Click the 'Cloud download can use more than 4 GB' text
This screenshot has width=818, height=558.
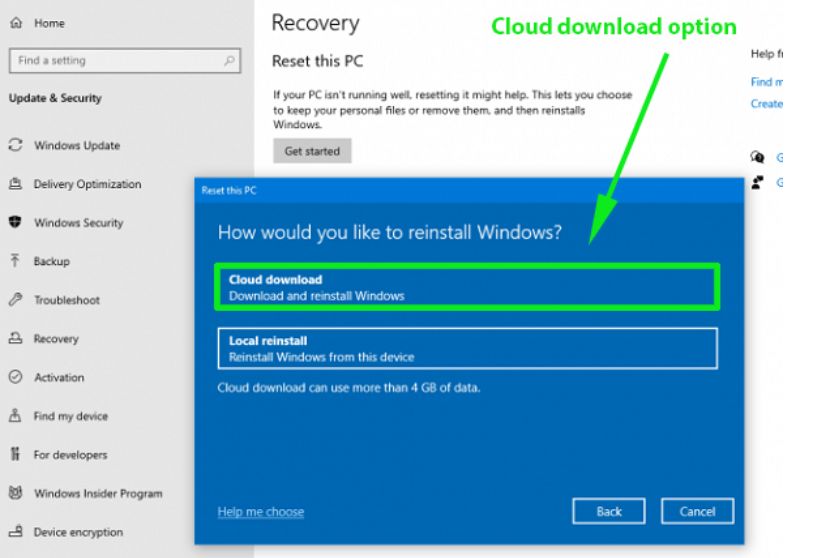click(x=348, y=387)
